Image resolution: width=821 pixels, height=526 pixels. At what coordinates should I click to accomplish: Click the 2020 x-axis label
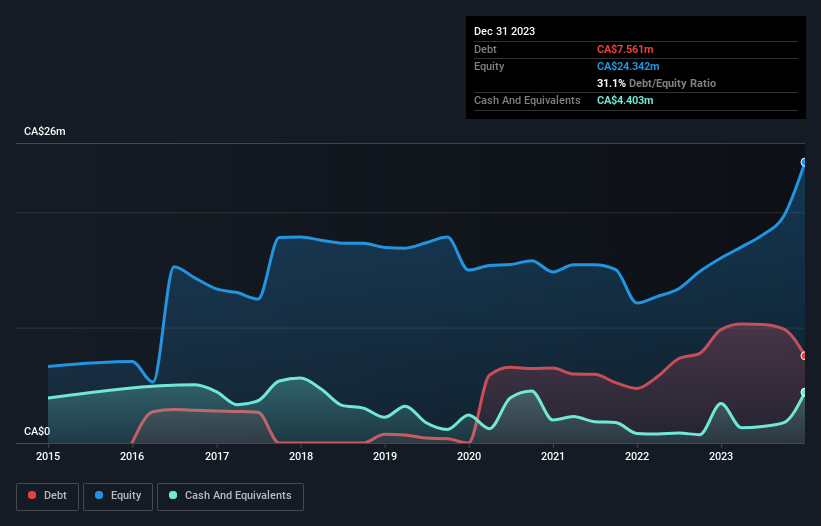click(469, 456)
